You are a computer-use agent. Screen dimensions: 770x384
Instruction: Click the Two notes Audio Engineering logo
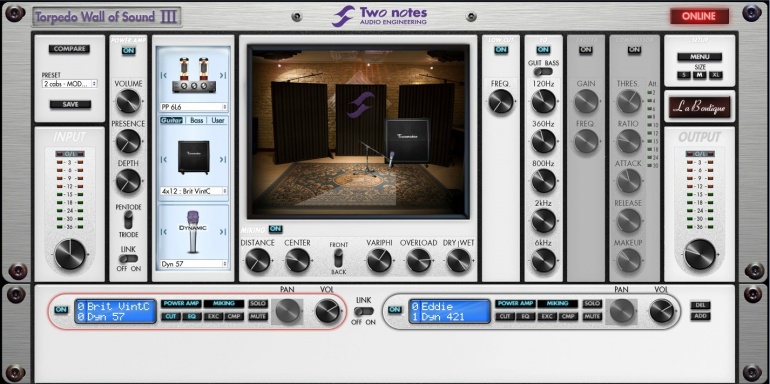pyautogui.click(x=380, y=16)
